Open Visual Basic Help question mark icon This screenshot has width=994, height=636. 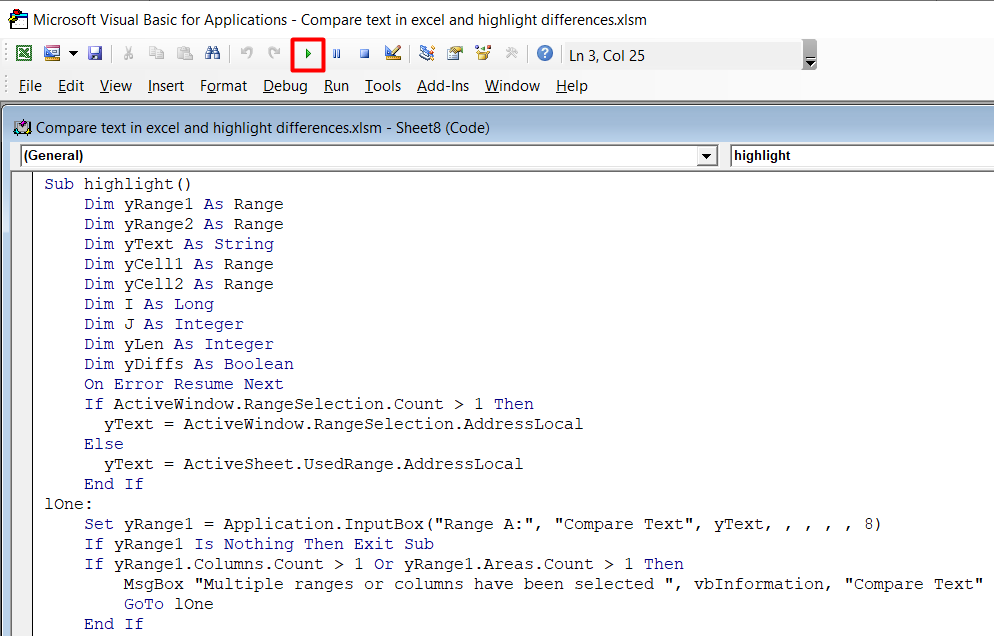pyautogui.click(x=545, y=54)
